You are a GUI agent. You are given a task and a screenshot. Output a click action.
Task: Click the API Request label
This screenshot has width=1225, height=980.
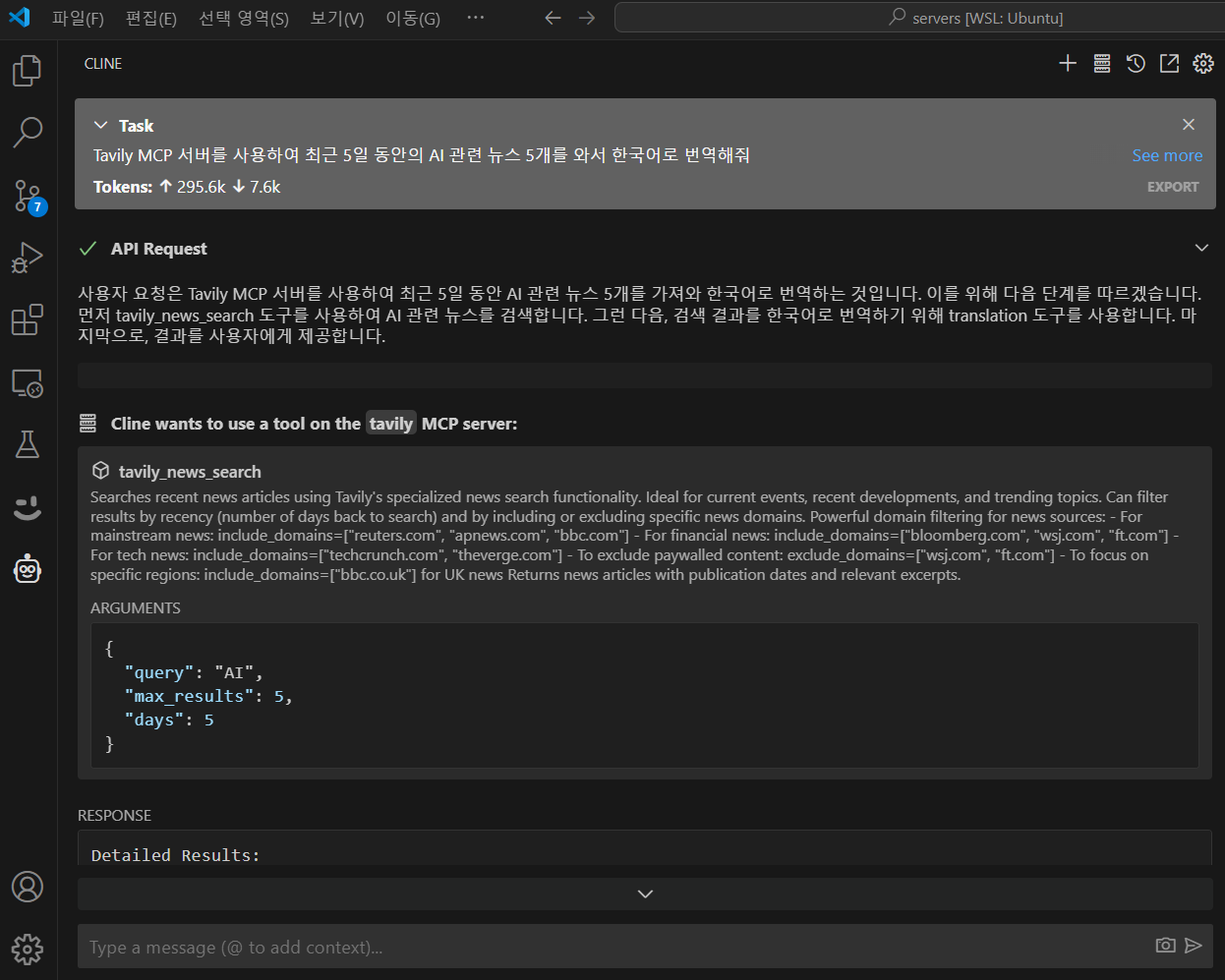point(159,249)
